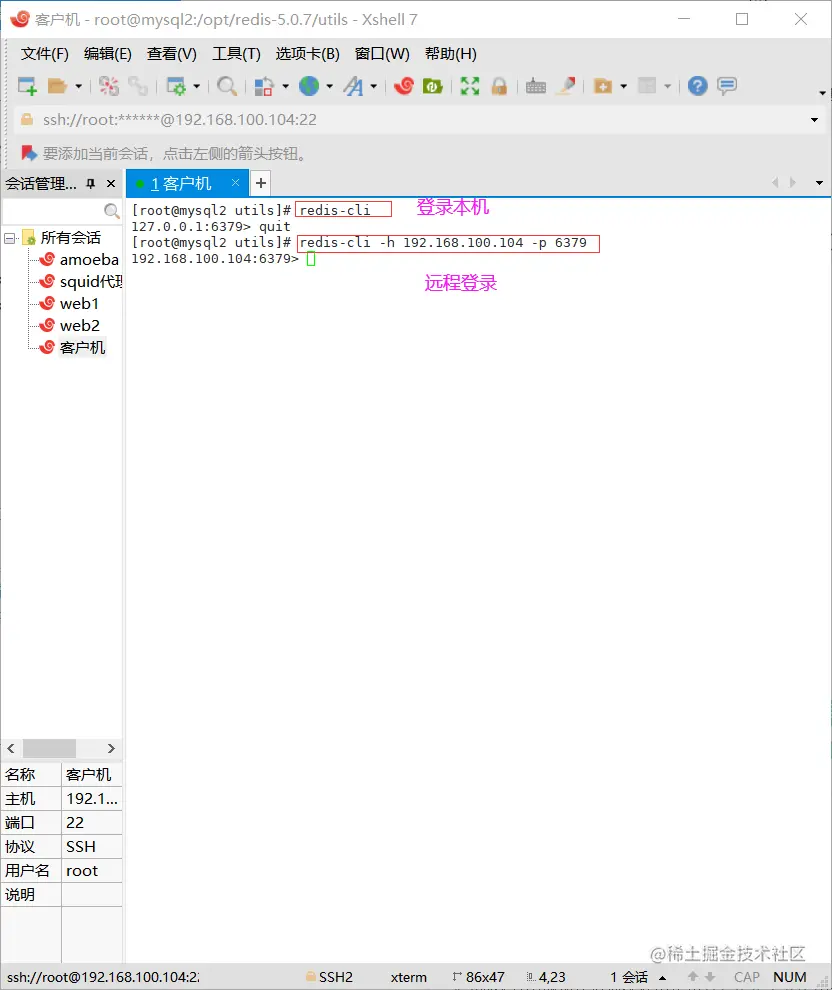Image resolution: width=832 pixels, height=990 pixels.
Task: Open the Edit menu 编辑(E)
Action: point(107,54)
